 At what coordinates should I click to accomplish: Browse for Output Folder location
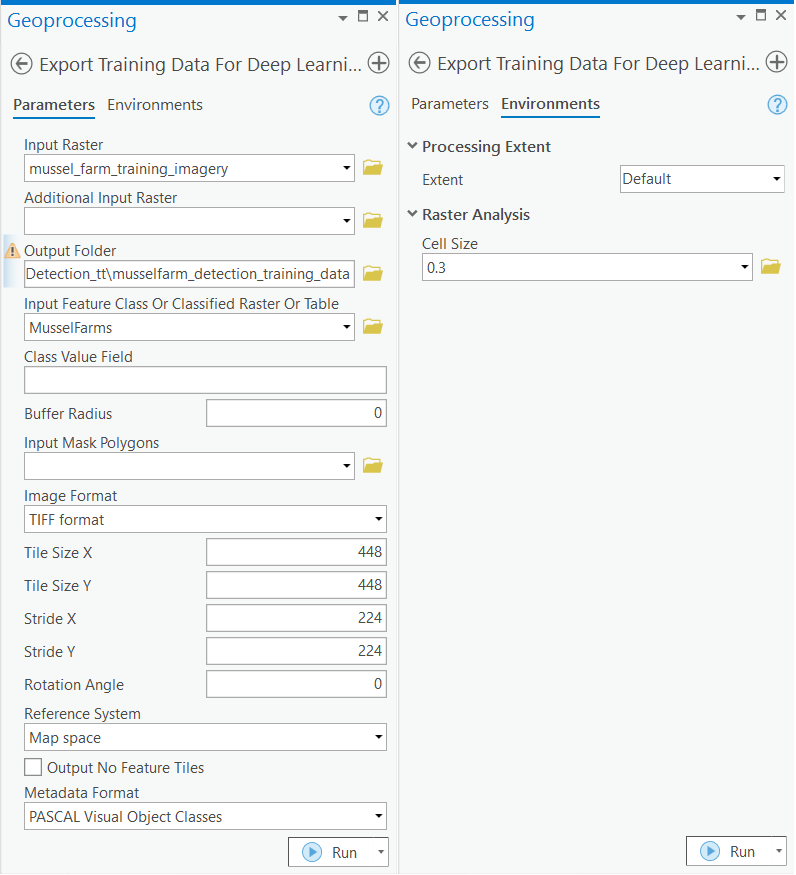tap(373, 273)
